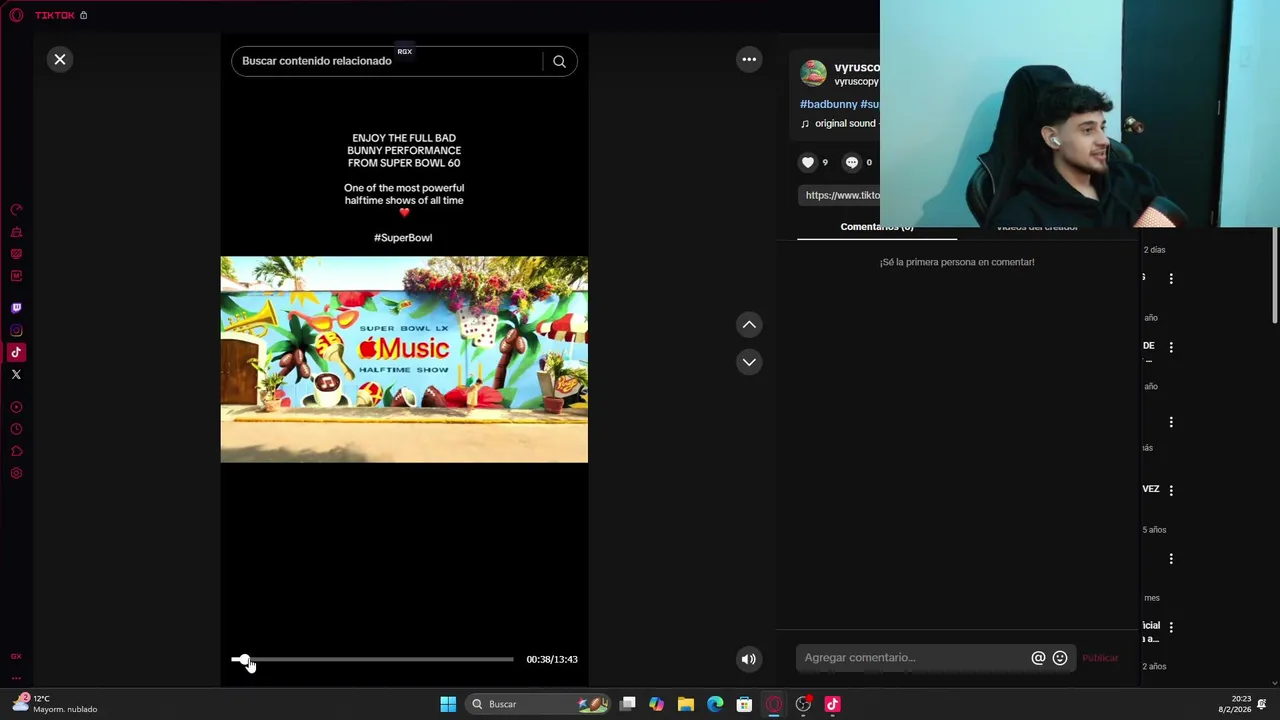Open Opera GX menu logo icon
Screen dimensions: 1280x720
[x=16, y=15]
